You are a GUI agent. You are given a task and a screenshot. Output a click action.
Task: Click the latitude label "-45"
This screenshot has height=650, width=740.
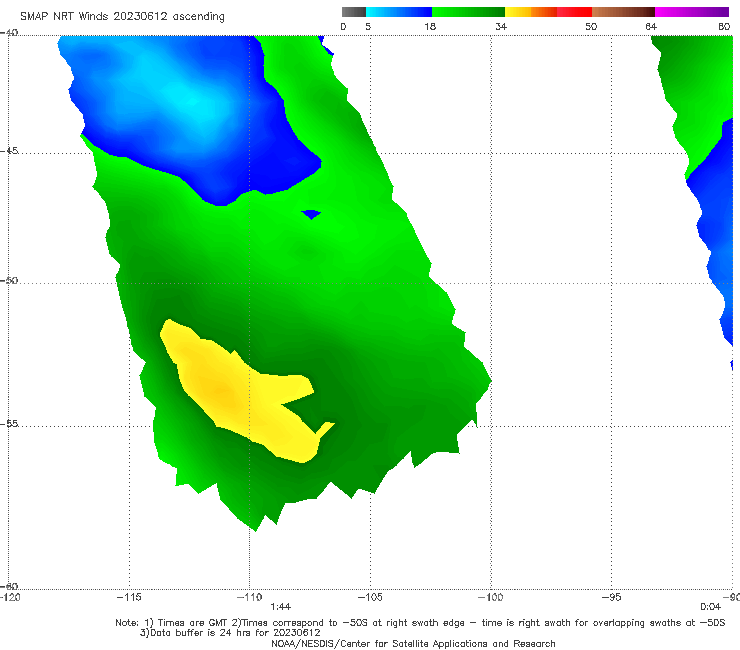[x=9, y=151]
